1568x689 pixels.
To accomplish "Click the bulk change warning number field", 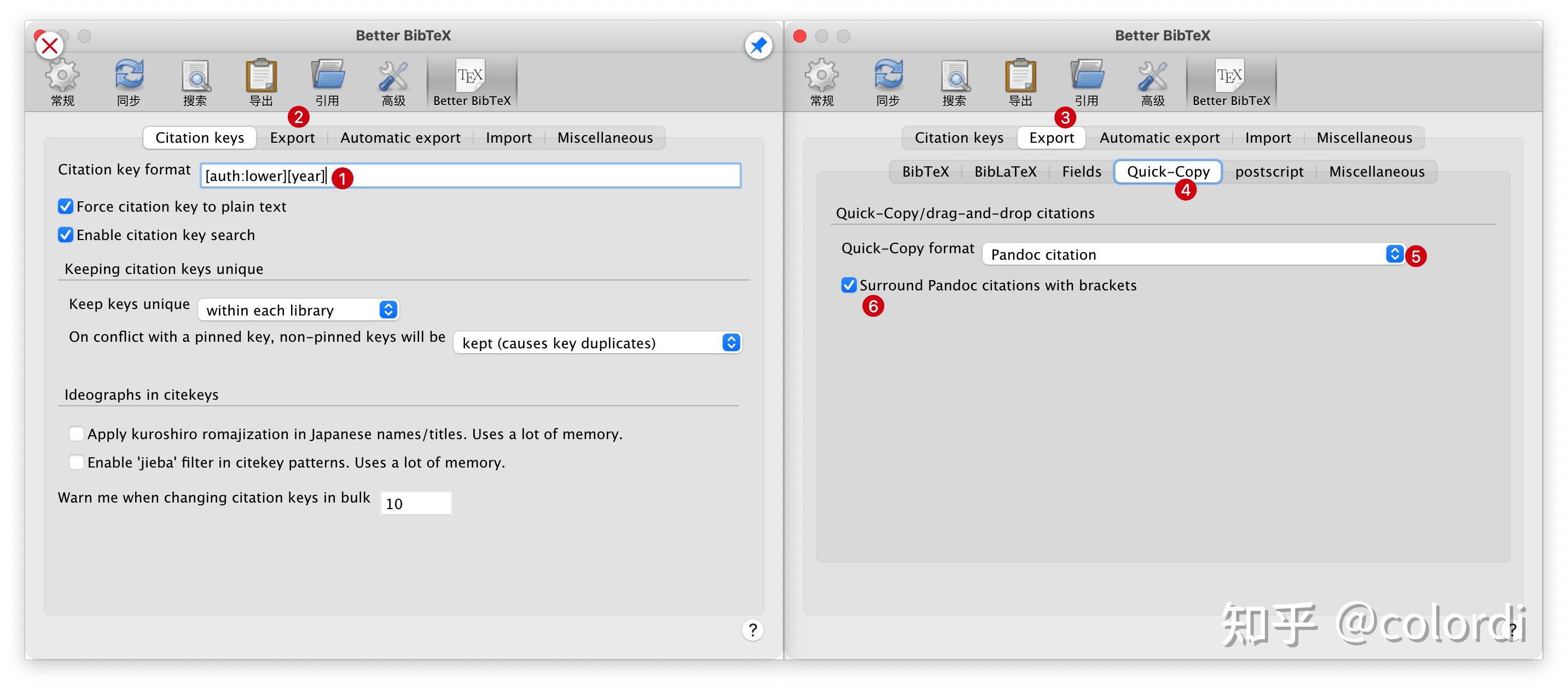I will (416, 504).
